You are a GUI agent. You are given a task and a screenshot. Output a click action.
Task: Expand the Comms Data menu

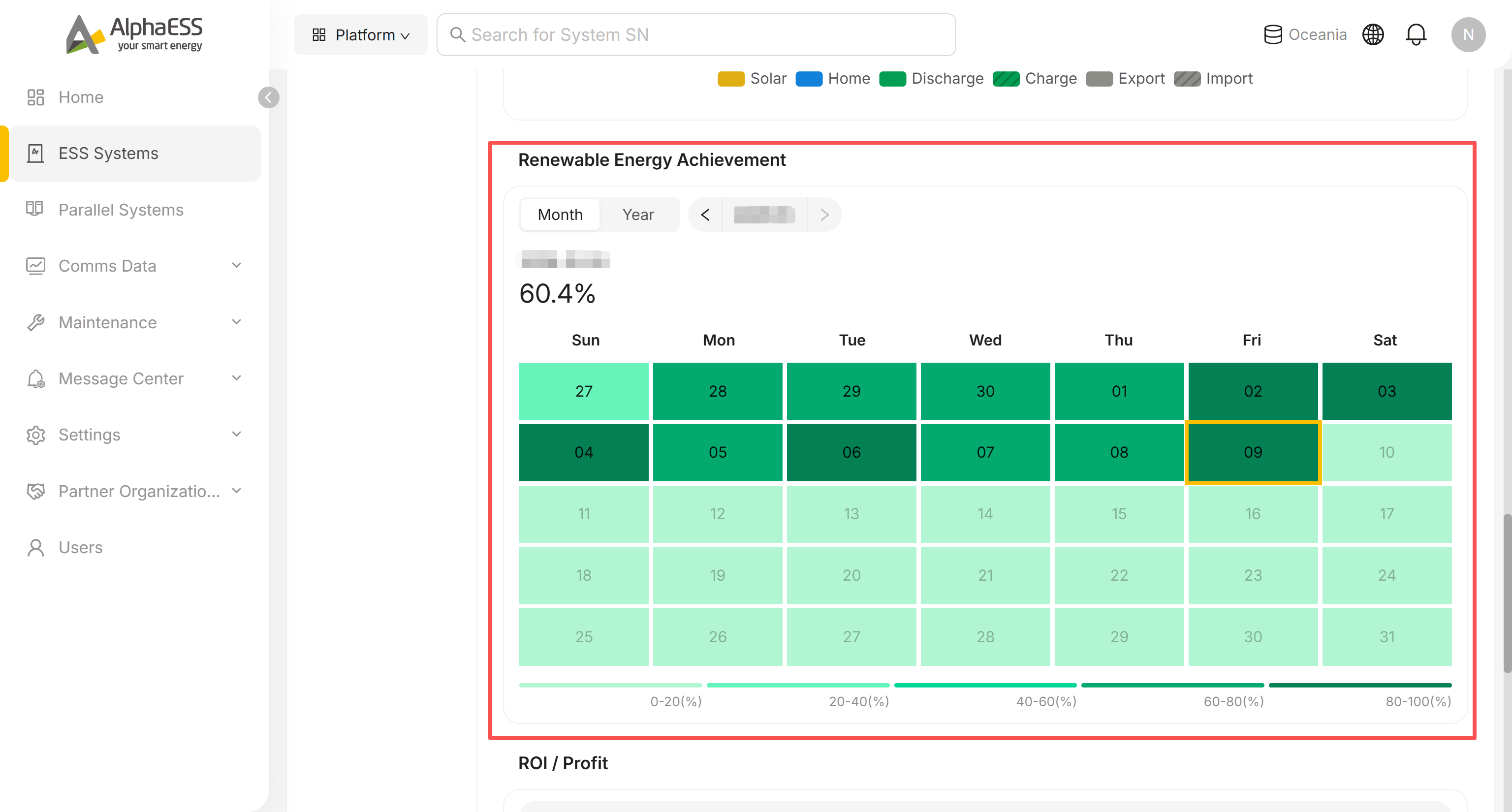coord(135,266)
